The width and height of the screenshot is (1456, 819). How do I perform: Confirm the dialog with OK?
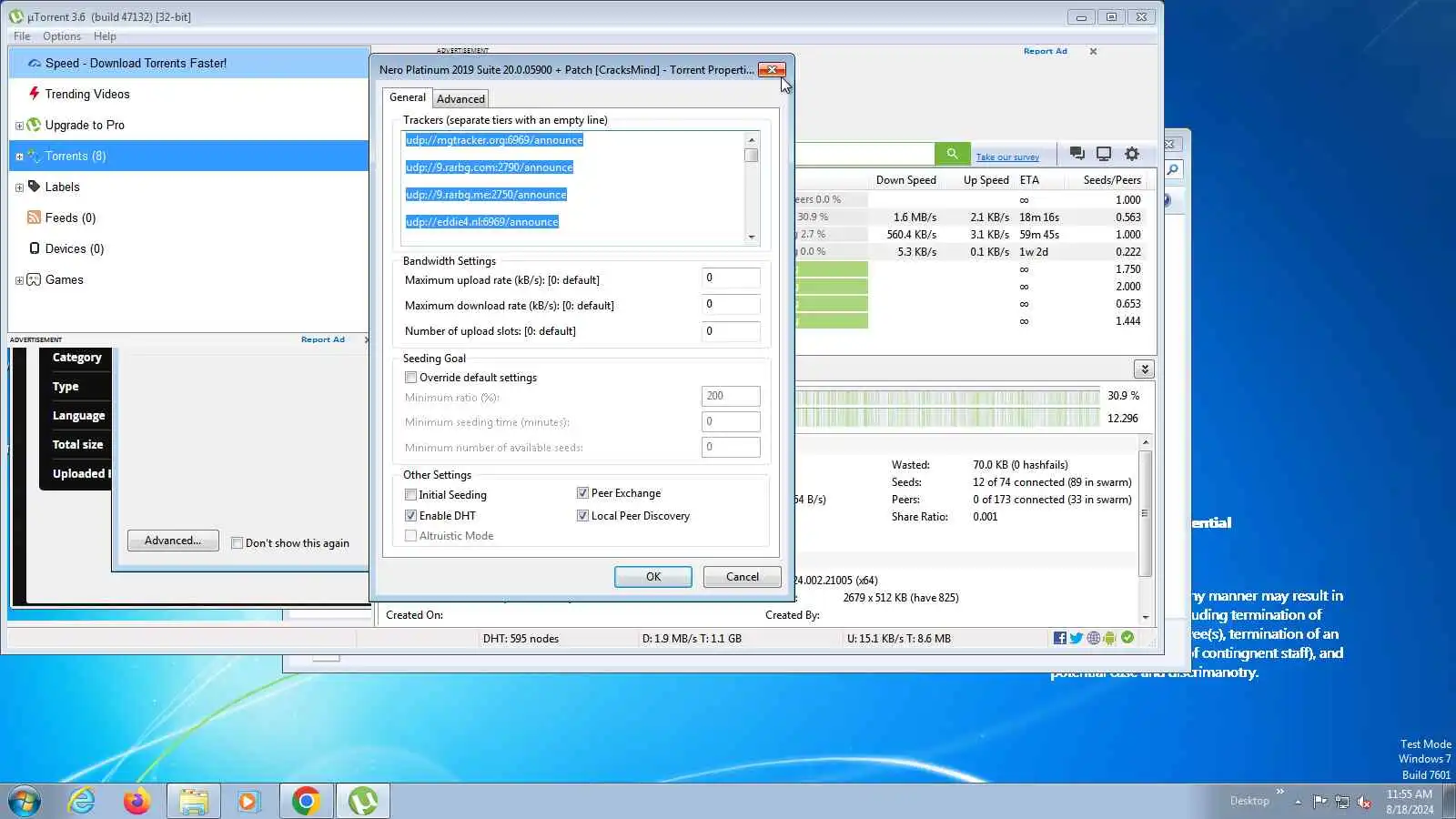[653, 577]
